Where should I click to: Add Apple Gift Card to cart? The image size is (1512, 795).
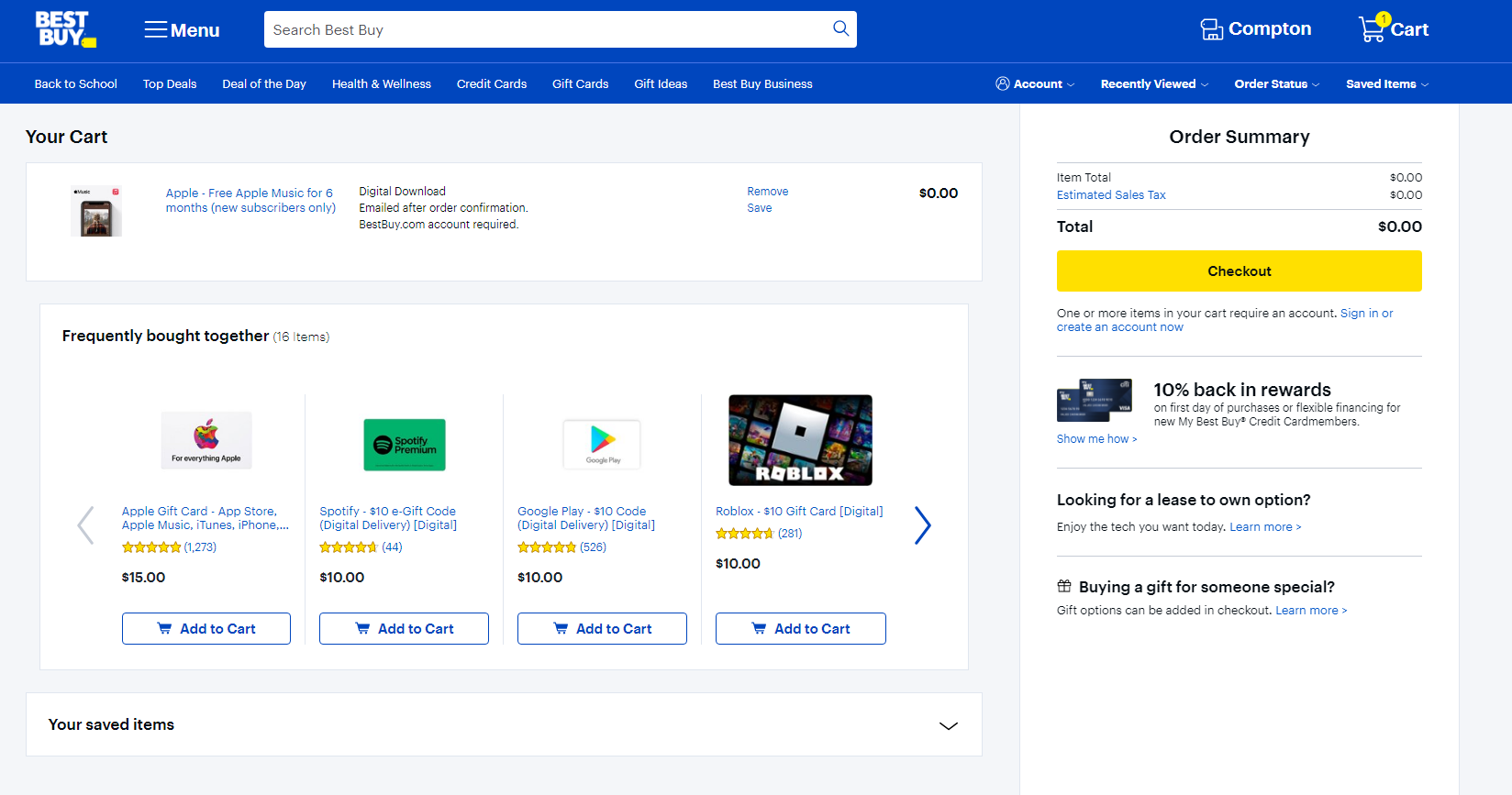(x=206, y=629)
